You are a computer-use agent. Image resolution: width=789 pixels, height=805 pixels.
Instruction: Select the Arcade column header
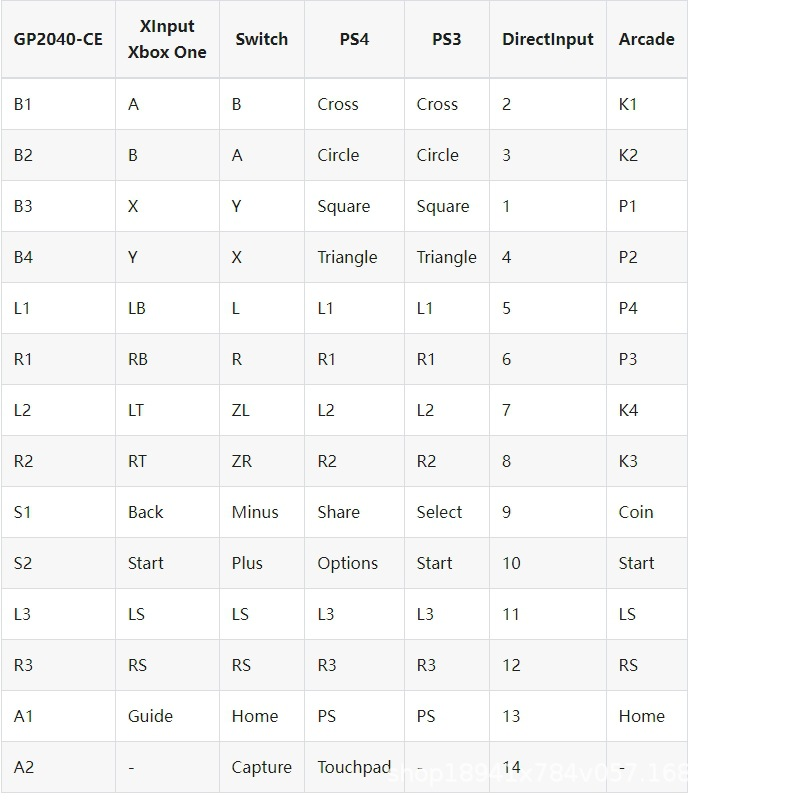coord(646,40)
